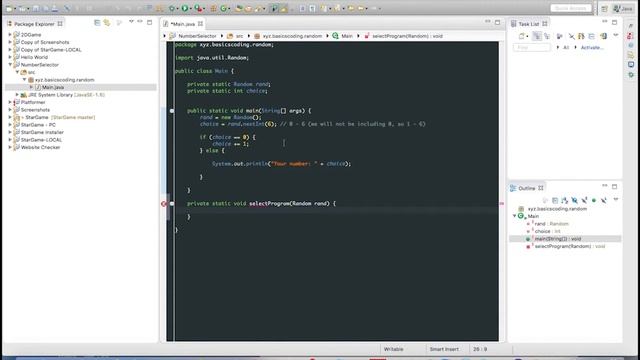Screen dimensions: 640x360
Task: Click NumberSelector in editor breadcrumb
Action: (x=197, y=36)
